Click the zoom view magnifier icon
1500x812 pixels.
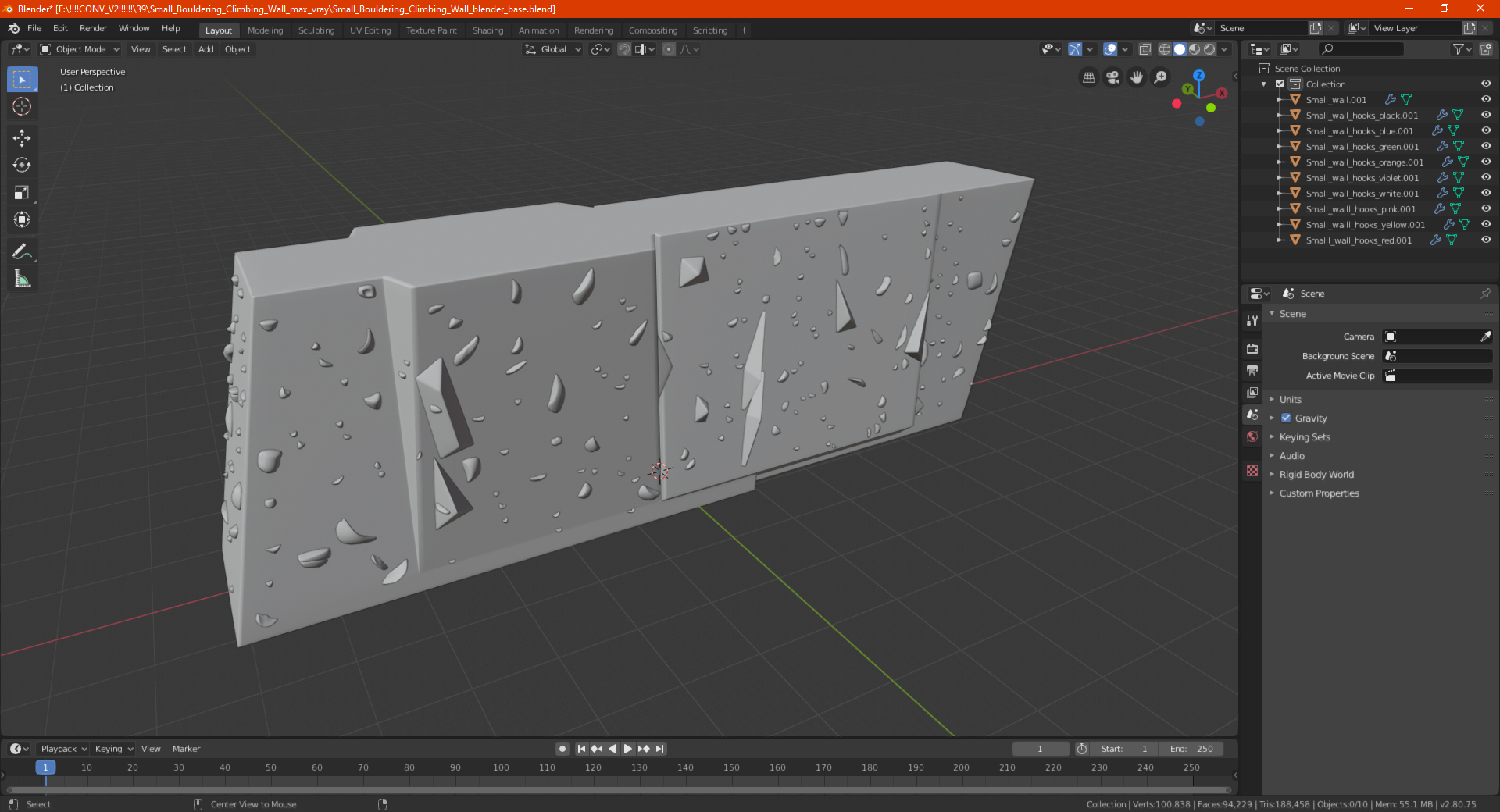(1161, 77)
